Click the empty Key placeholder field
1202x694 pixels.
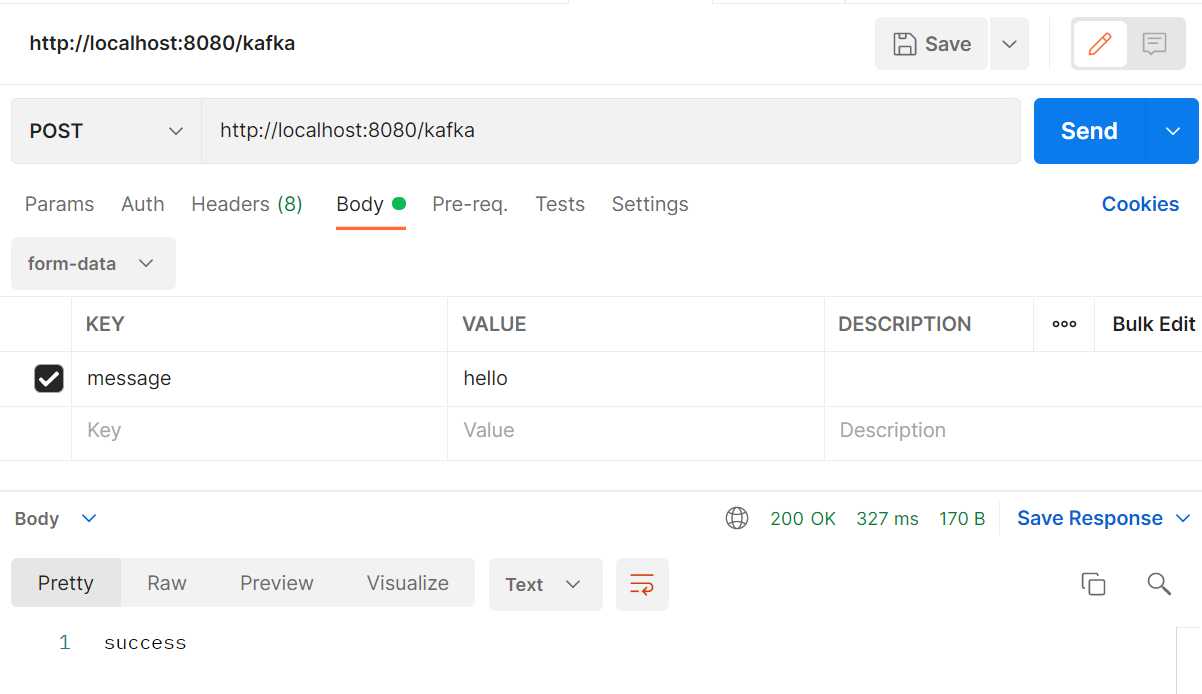tap(260, 433)
